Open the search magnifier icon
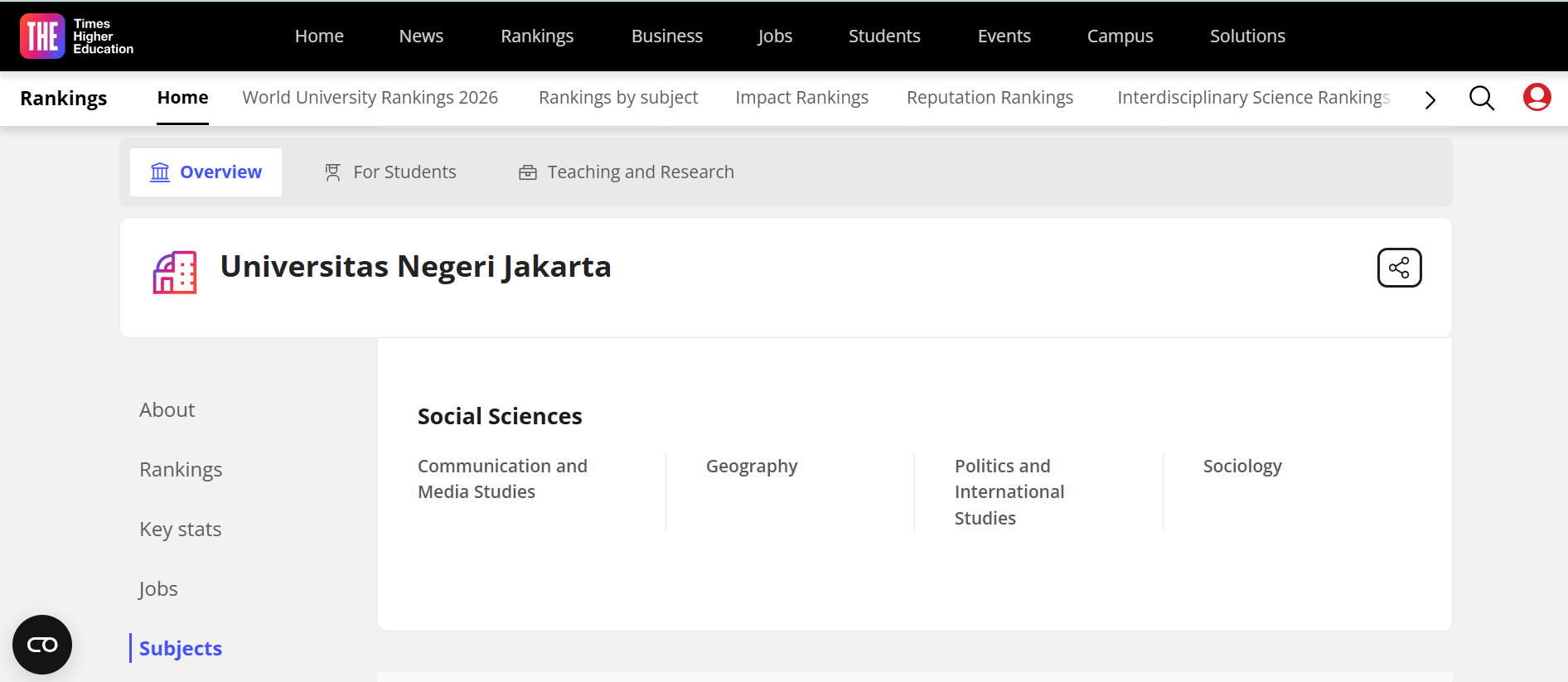Image resolution: width=1568 pixels, height=682 pixels. (1481, 98)
